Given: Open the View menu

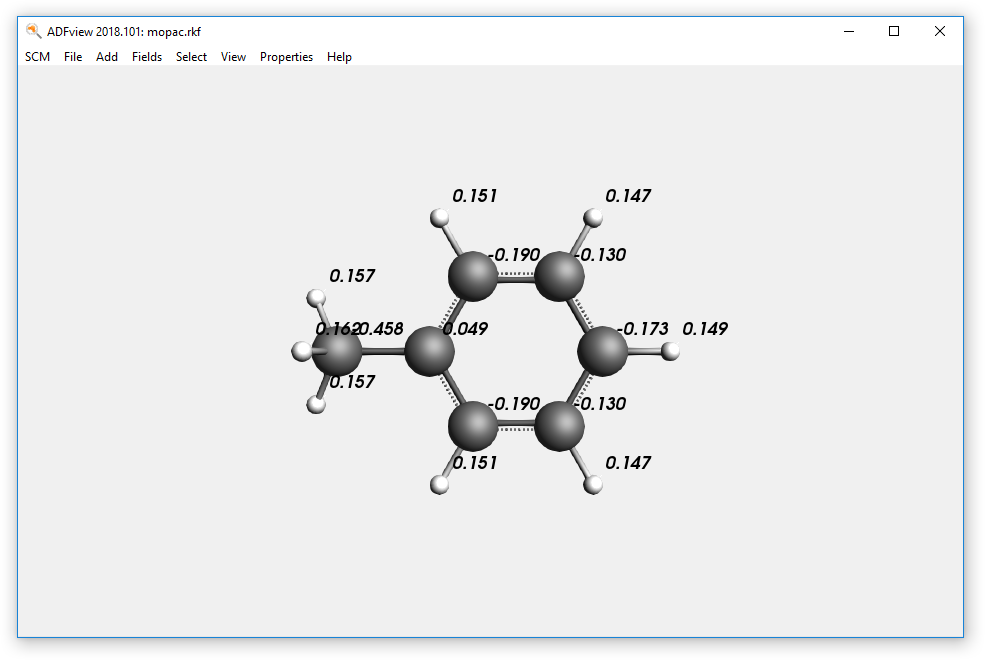Looking at the screenshot, I should pos(233,57).
